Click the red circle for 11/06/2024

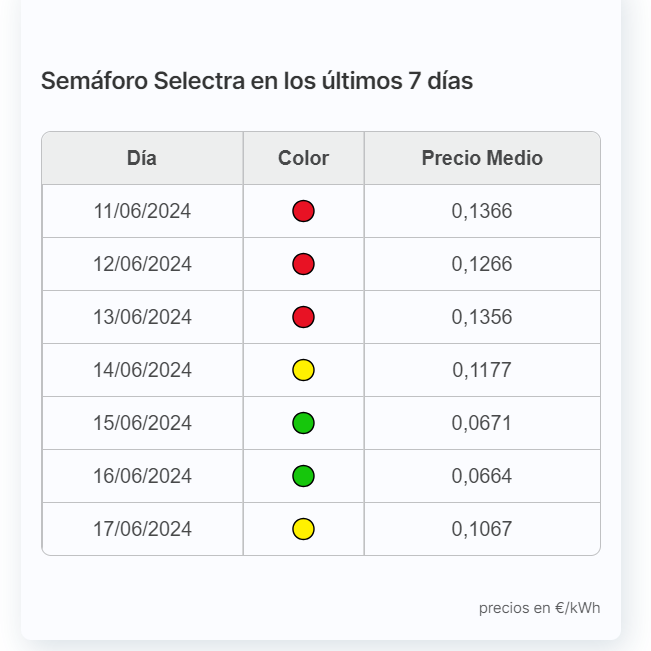click(x=303, y=211)
